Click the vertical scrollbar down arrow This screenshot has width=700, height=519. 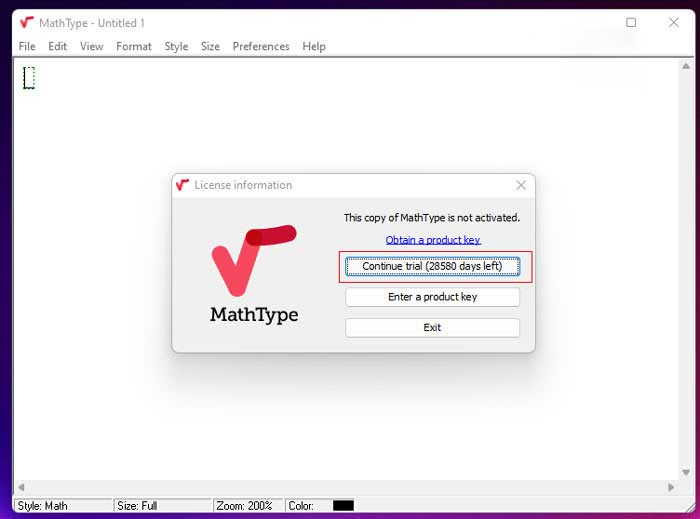click(686, 472)
